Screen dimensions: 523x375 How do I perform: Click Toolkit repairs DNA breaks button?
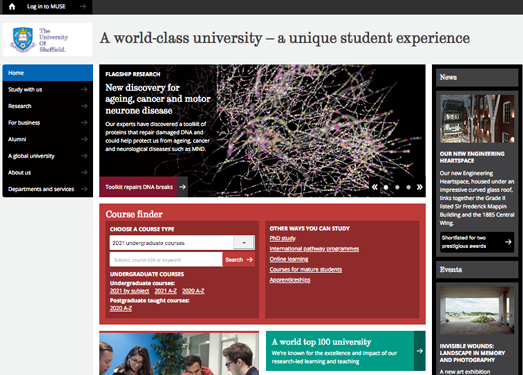click(x=138, y=187)
